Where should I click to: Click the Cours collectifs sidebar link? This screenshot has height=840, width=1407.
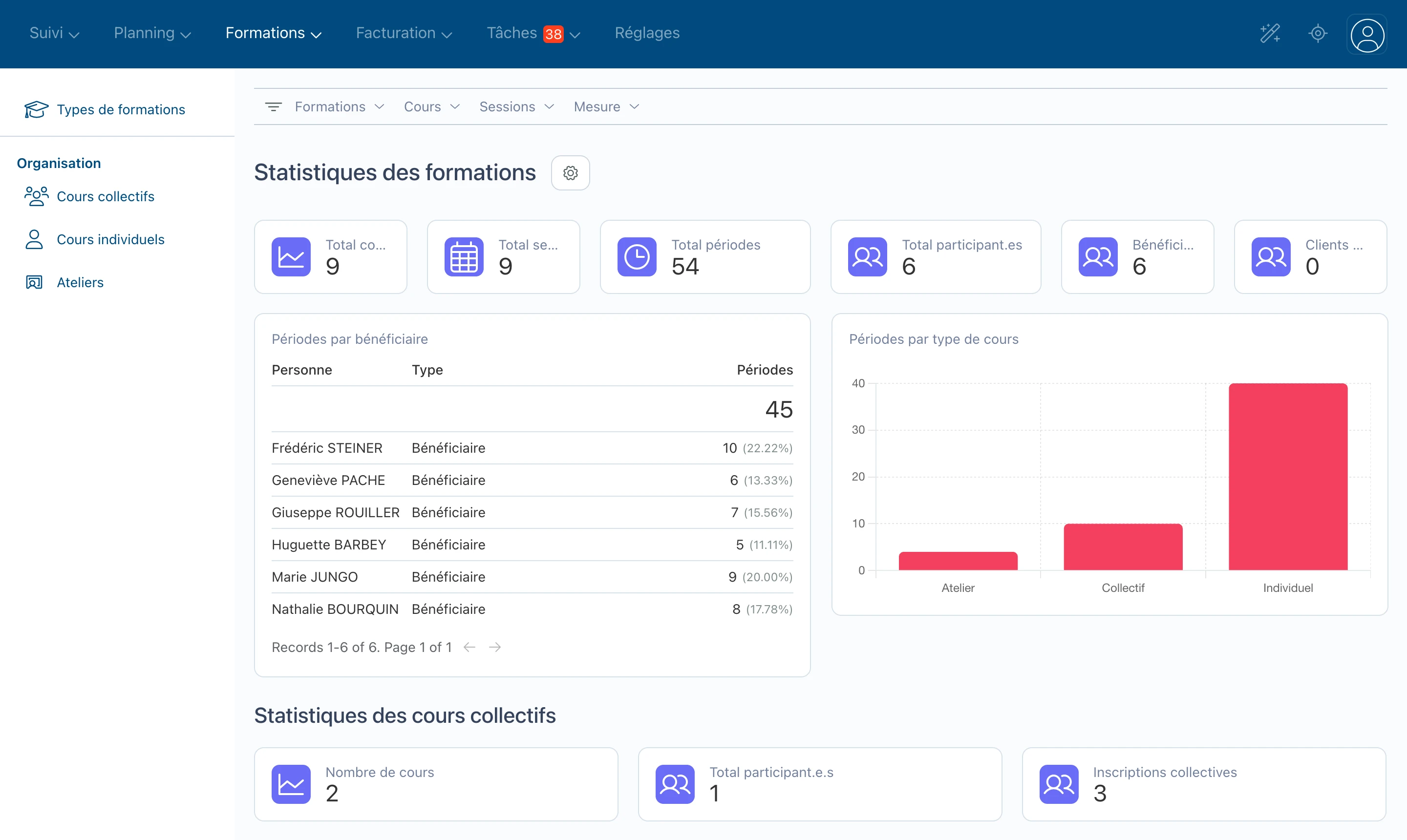pos(106,196)
